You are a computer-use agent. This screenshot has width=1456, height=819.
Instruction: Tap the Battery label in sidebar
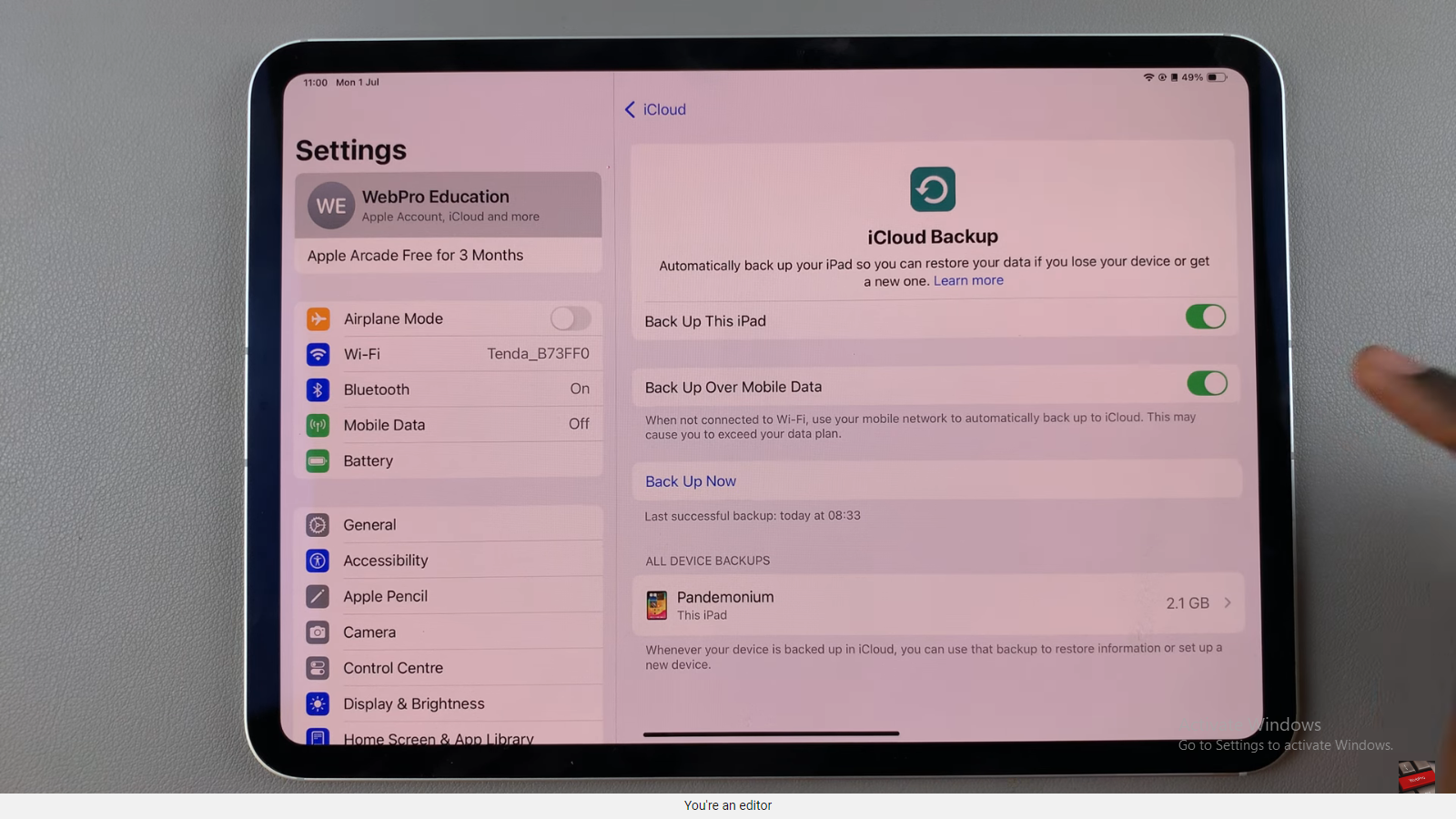pyautogui.click(x=369, y=461)
